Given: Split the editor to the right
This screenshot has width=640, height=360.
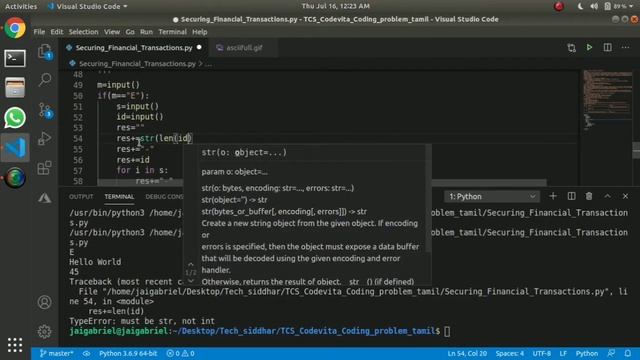Looking at the screenshot, I should click(x=607, y=47).
